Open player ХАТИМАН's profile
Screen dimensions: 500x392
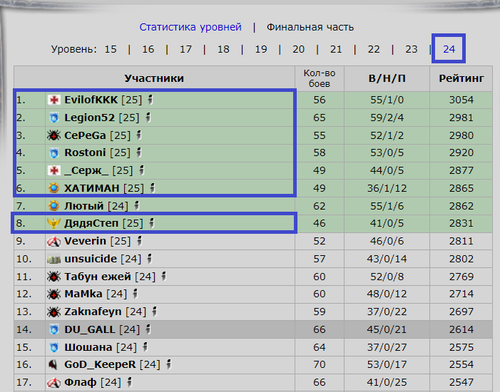[x=92, y=188]
